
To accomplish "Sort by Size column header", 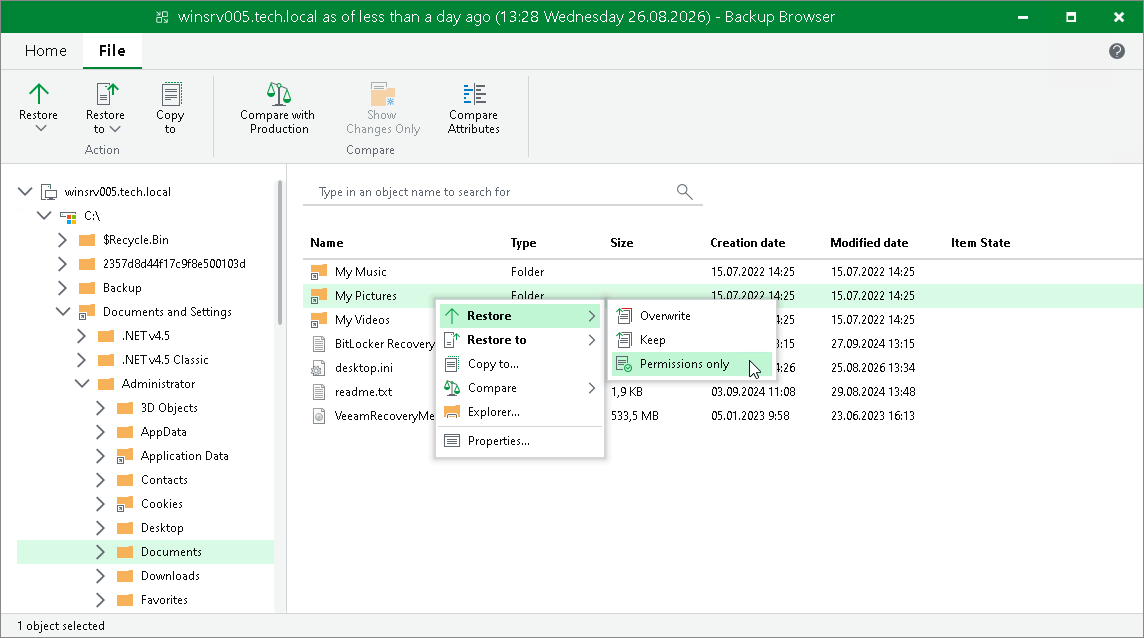I will pos(622,243).
